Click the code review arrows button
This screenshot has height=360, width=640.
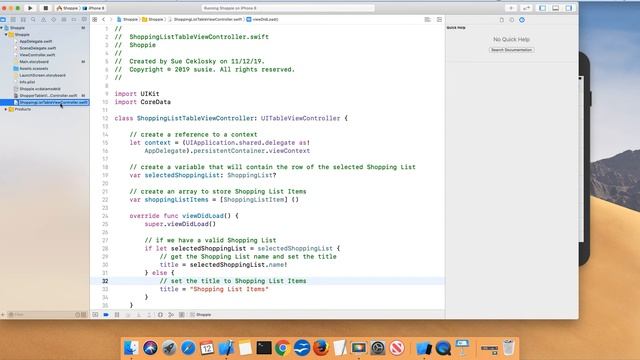click(527, 8)
